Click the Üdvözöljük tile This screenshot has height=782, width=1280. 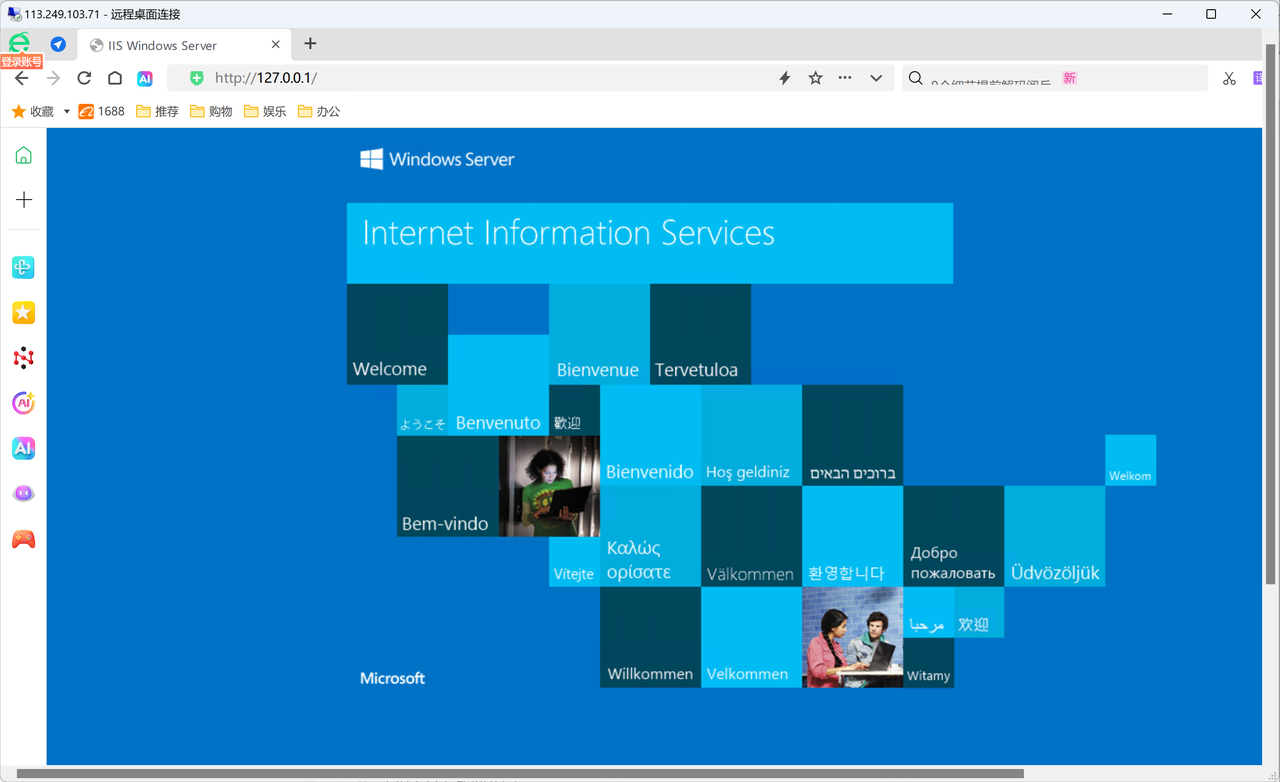pos(1054,537)
